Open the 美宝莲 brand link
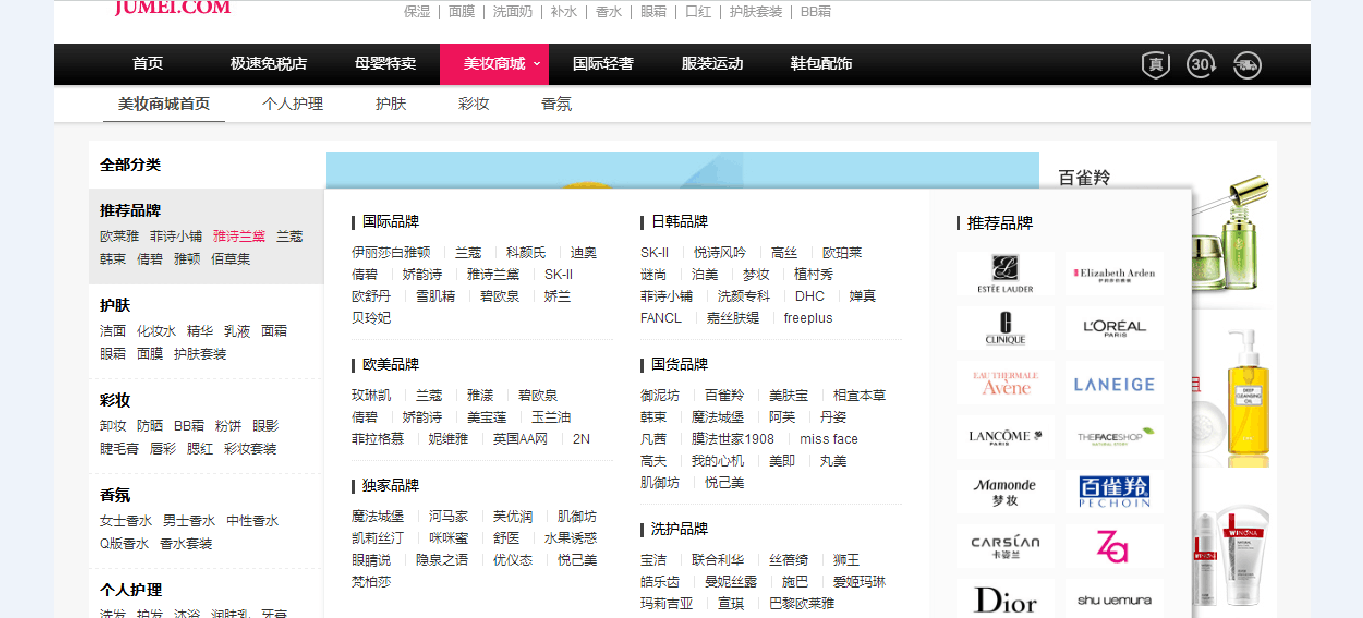Screen dimensions: 1363x618 486,417
